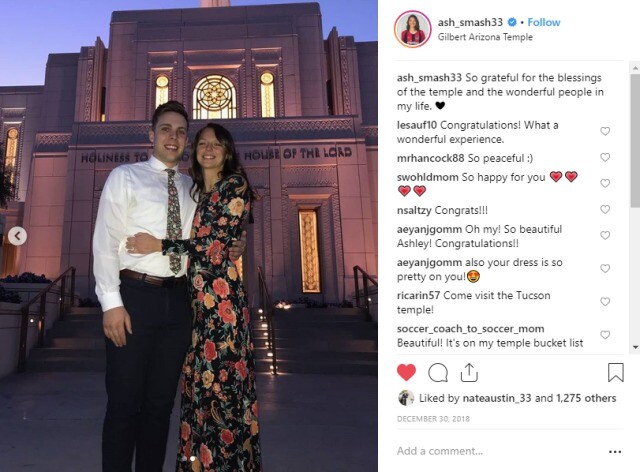Click the share upload arrow icon
This screenshot has height=472, width=640.
[x=469, y=372]
